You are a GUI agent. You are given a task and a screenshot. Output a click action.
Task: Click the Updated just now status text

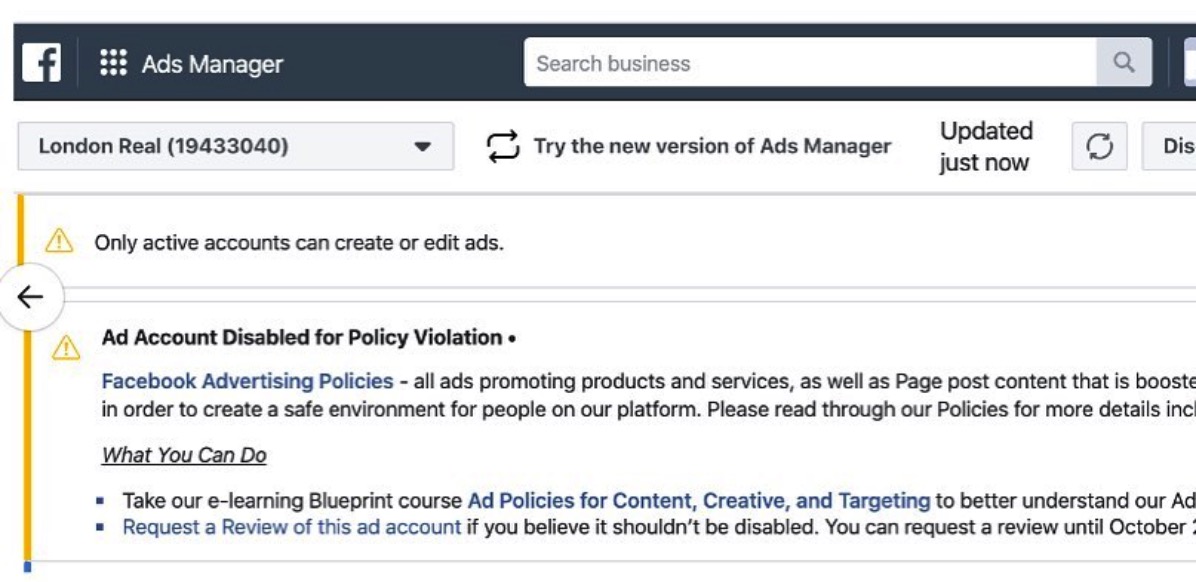tap(985, 146)
